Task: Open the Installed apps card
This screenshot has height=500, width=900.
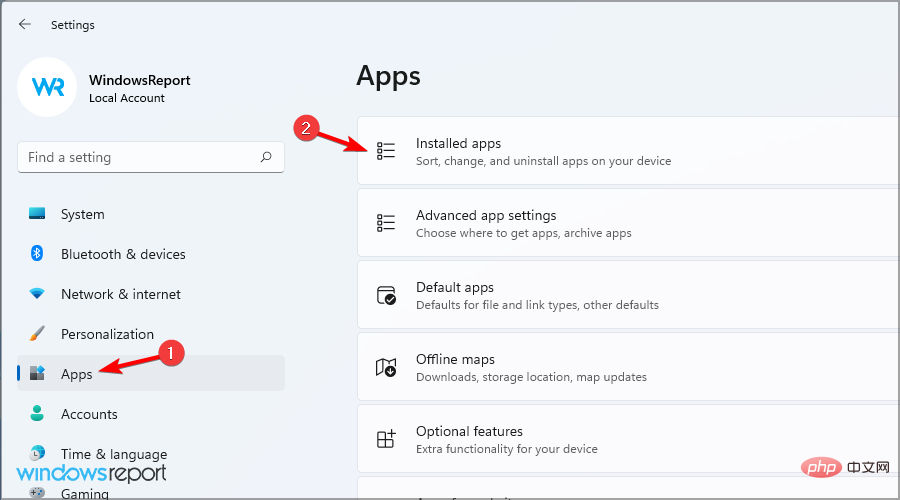Action: tap(629, 151)
